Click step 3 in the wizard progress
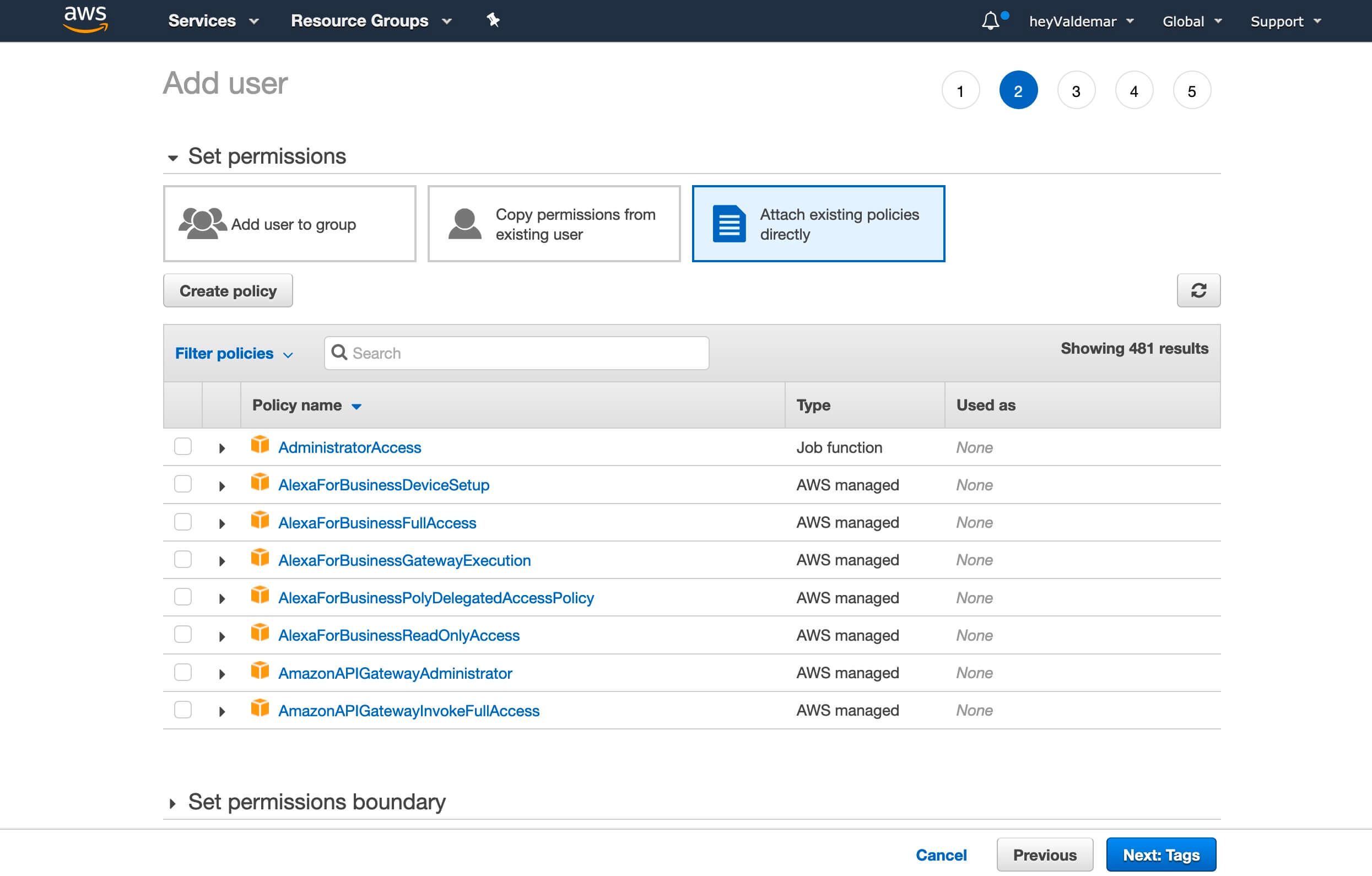 point(1075,90)
